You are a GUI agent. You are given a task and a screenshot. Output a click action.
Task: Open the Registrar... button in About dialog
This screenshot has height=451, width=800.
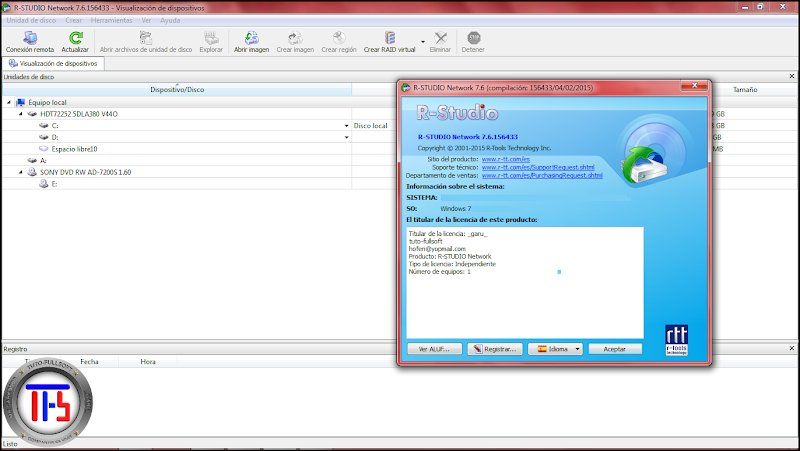[x=495, y=349]
